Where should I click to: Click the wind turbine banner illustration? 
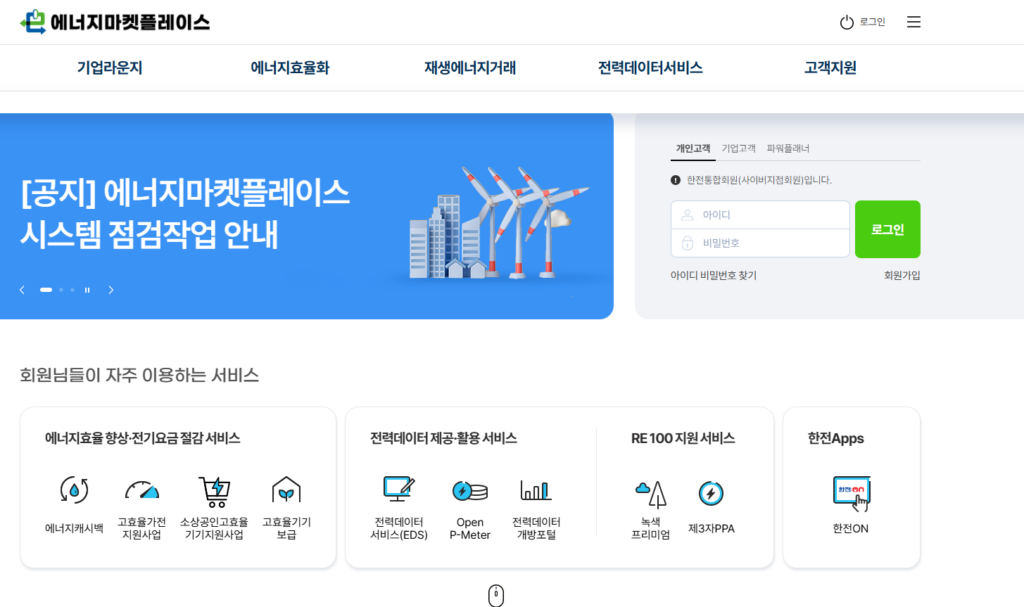click(x=499, y=223)
